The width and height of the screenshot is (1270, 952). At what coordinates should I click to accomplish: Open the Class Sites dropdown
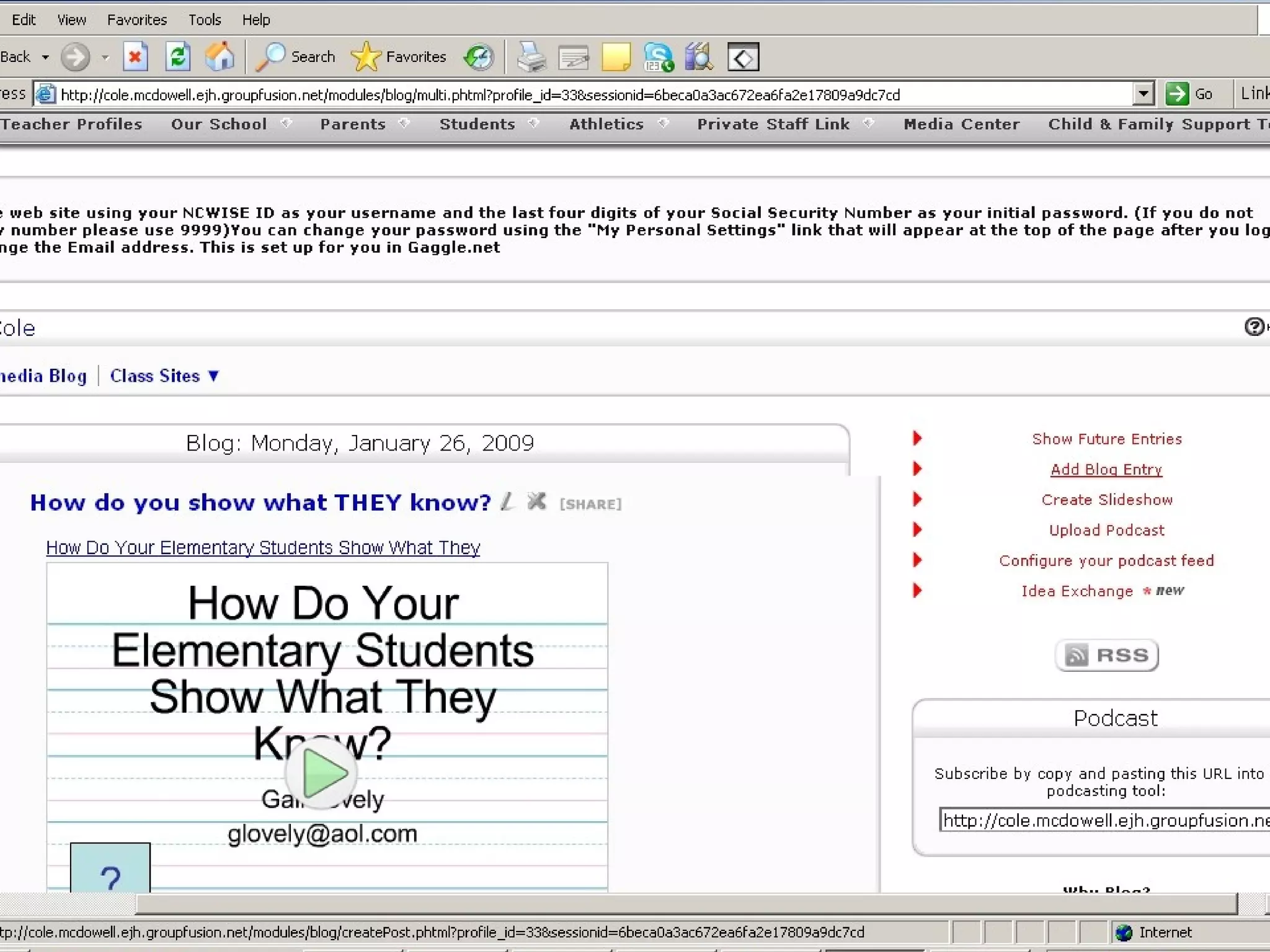[164, 376]
